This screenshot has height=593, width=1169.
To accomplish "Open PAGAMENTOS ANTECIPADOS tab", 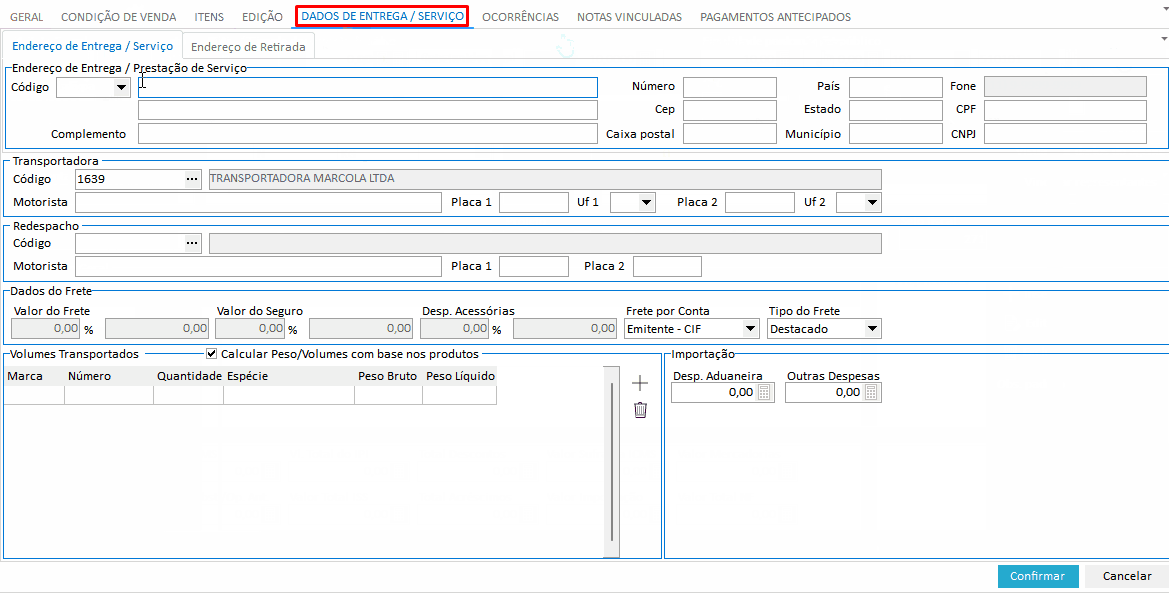I will [775, 16].
